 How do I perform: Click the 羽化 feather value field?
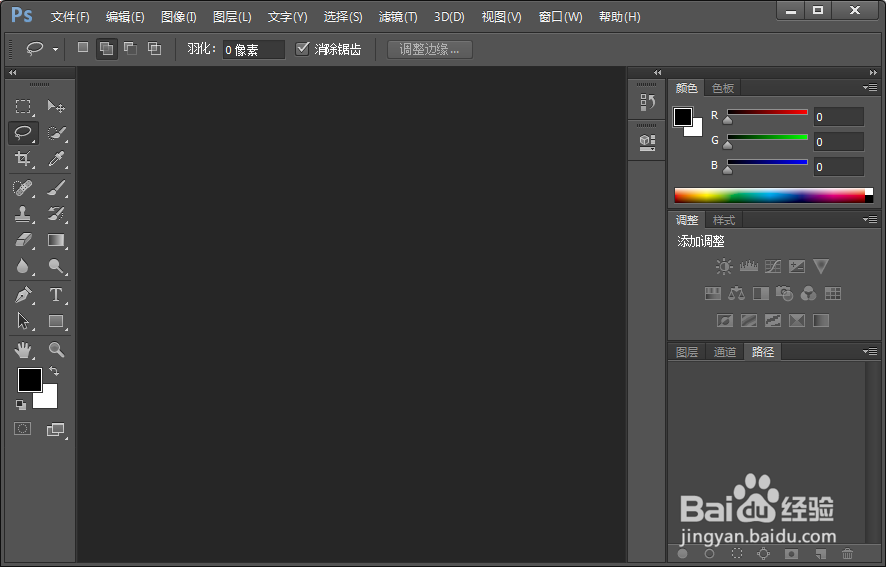[x=253, y=50]
